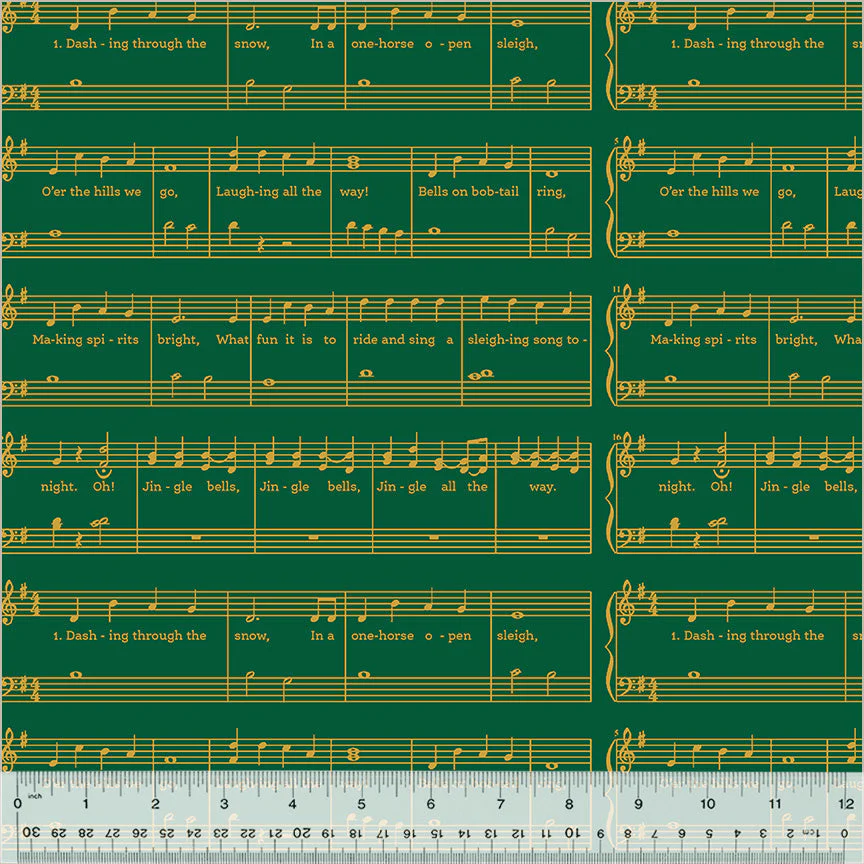Click the number 12 on the ruler's inch scale
Screen dimensions: 864x864
click(x=846, y=803)
